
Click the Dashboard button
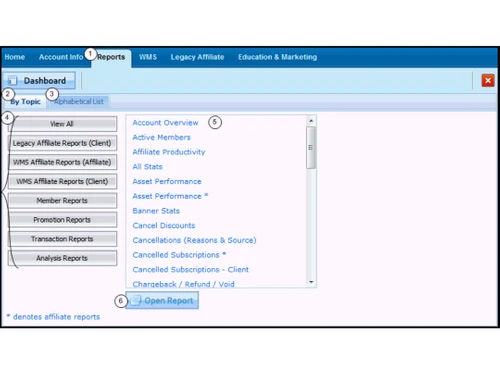pos(39,81)
